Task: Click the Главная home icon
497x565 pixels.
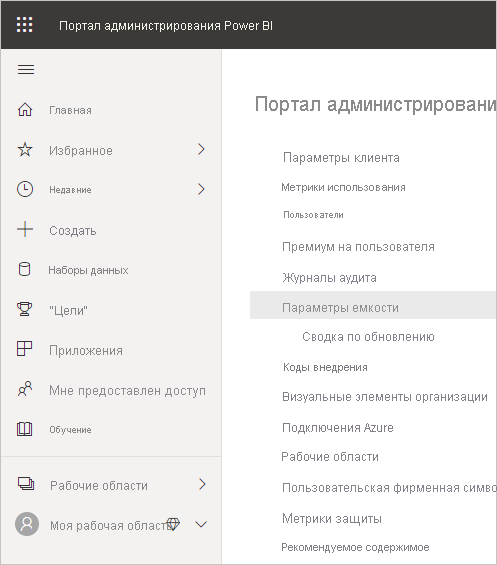Action: 25,110
